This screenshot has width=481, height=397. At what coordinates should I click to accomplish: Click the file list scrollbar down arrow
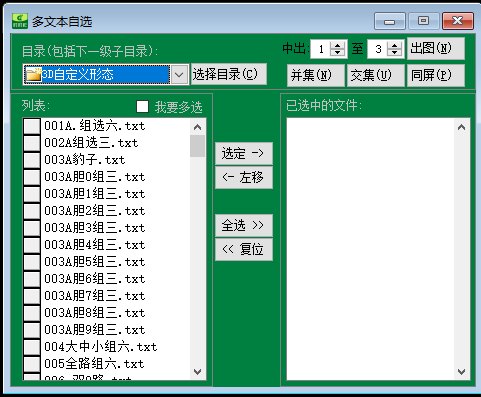197,372
